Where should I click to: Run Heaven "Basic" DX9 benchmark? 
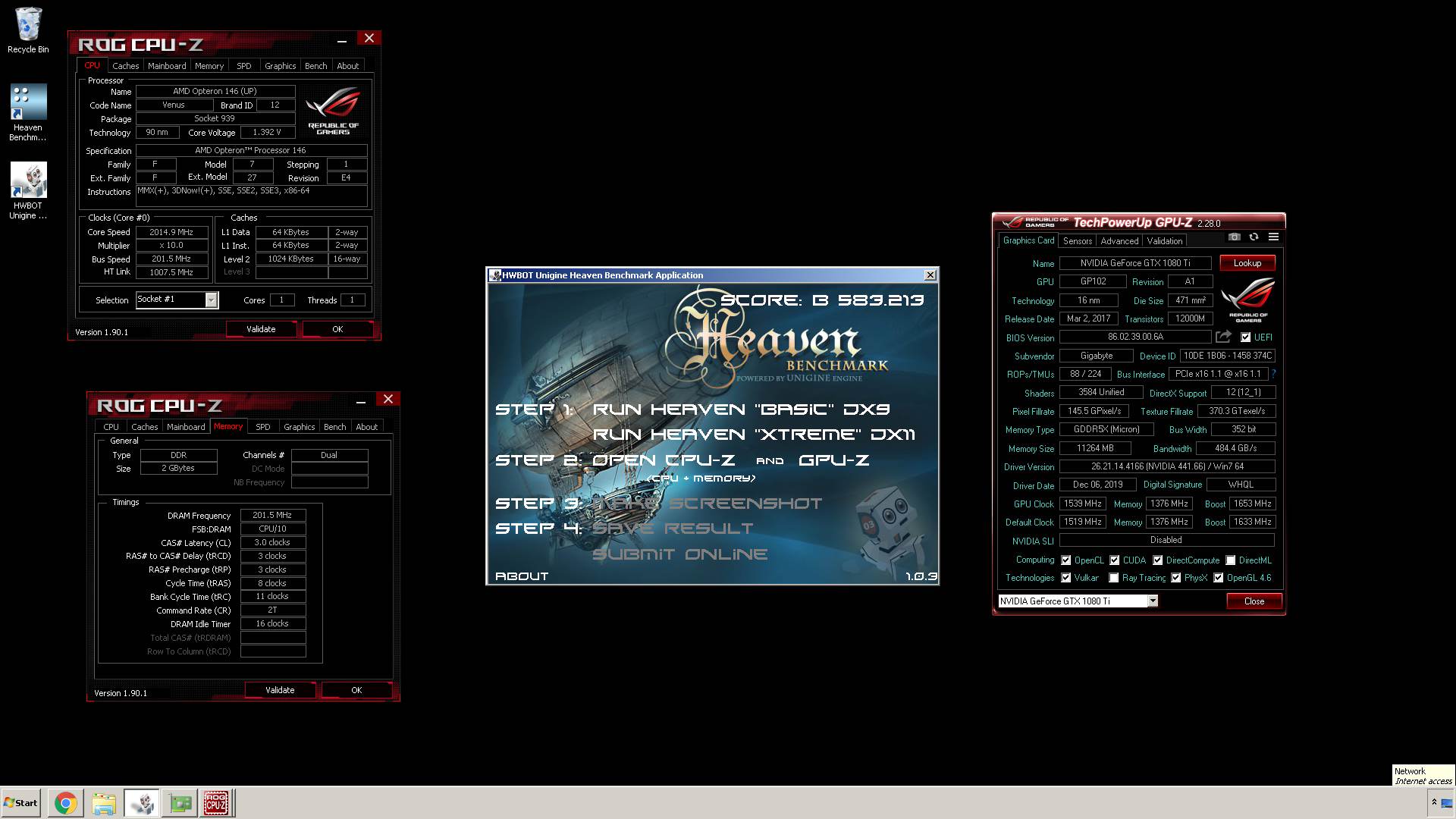click(x=741, y=409)
